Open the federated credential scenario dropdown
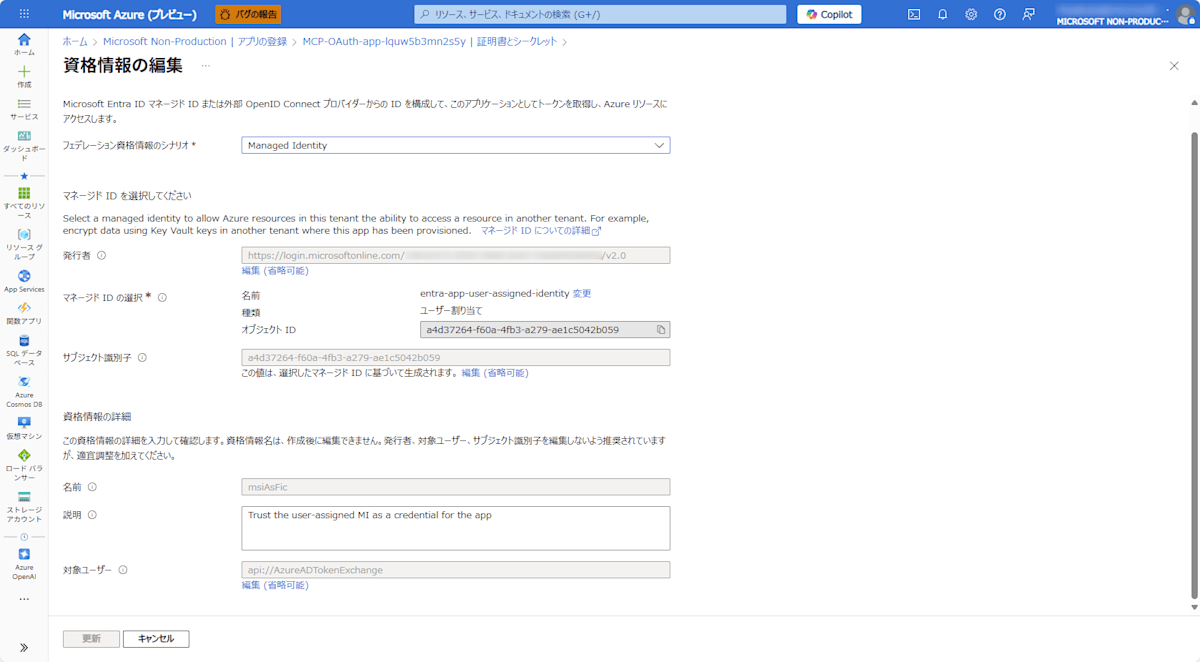 coord(456,145)
